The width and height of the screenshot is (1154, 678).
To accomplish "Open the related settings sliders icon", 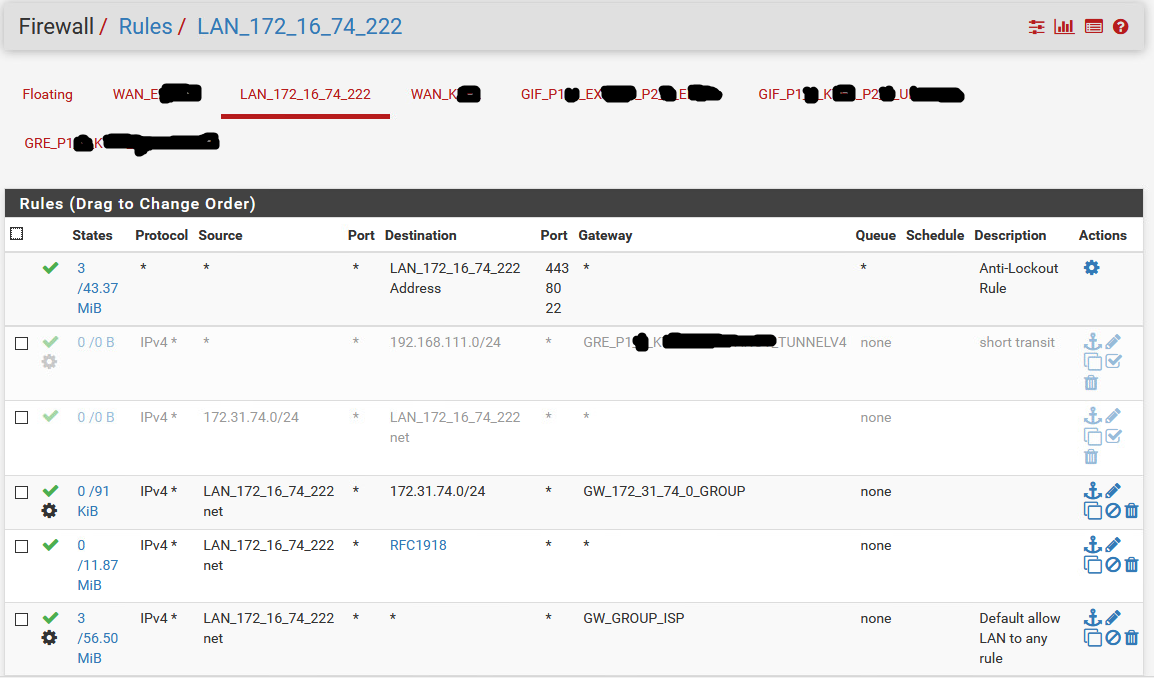I will pyautogui.click(x=1036, y=27).
